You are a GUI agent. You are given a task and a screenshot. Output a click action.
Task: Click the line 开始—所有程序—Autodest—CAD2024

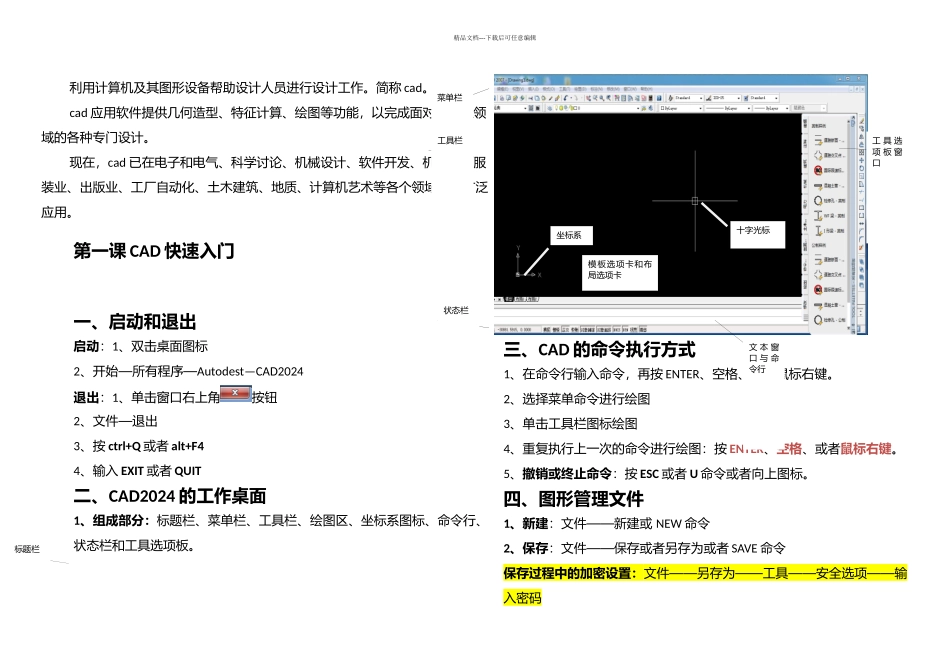pos(188,371)
